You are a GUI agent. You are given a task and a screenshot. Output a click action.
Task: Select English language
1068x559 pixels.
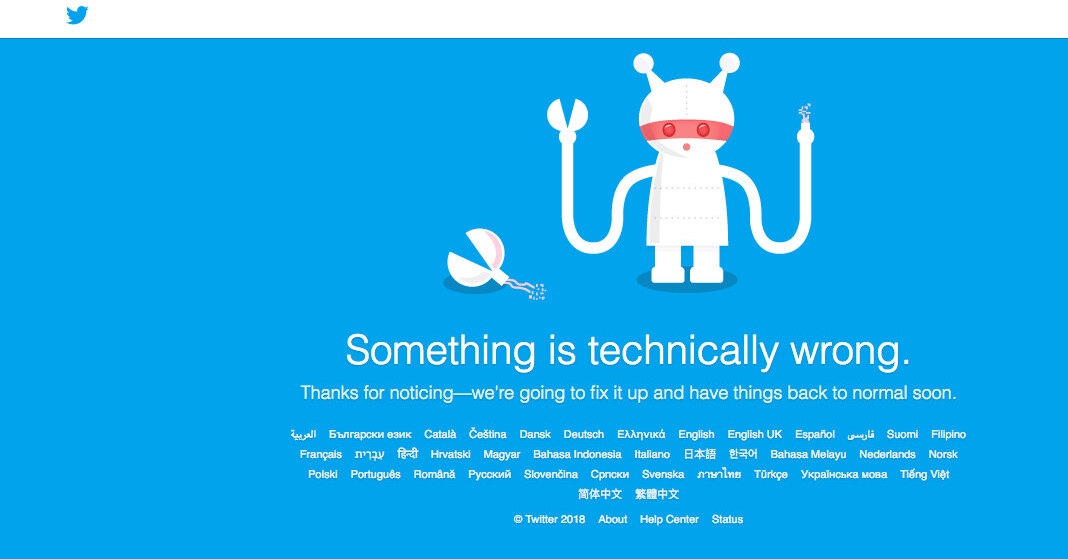[696, 434]
